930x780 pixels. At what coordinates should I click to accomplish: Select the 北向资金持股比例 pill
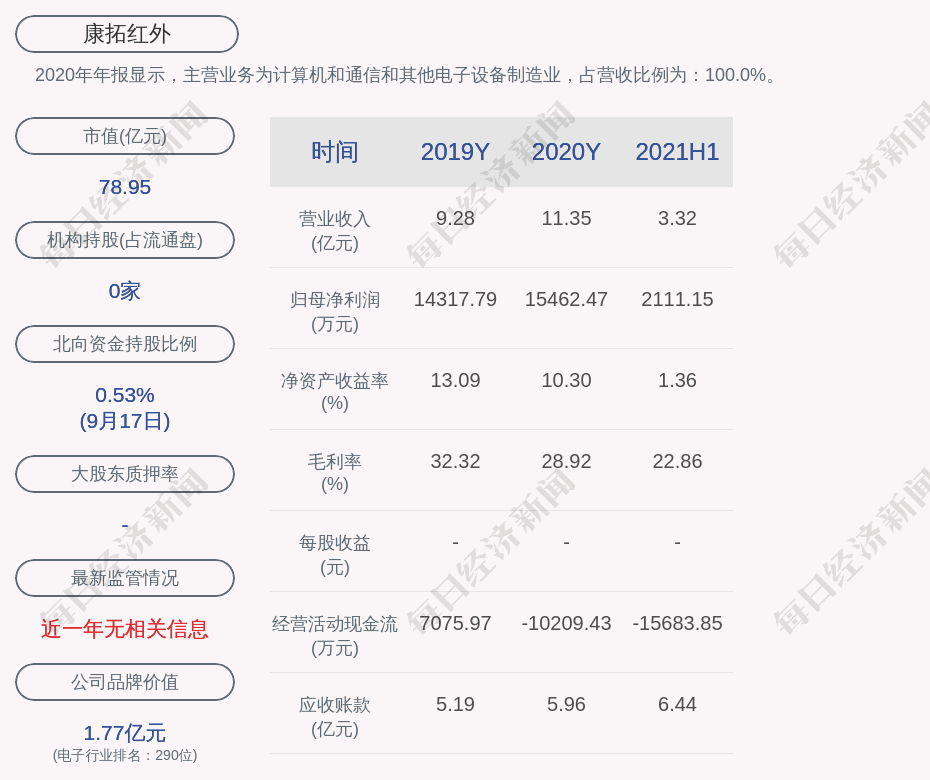click(x=125, y=343)
